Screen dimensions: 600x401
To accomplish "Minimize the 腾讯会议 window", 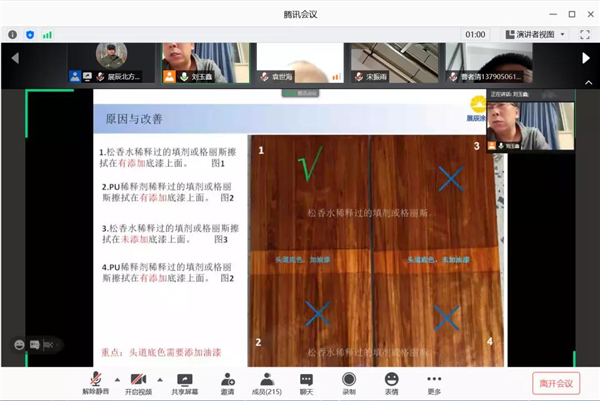I will [553, 14].
